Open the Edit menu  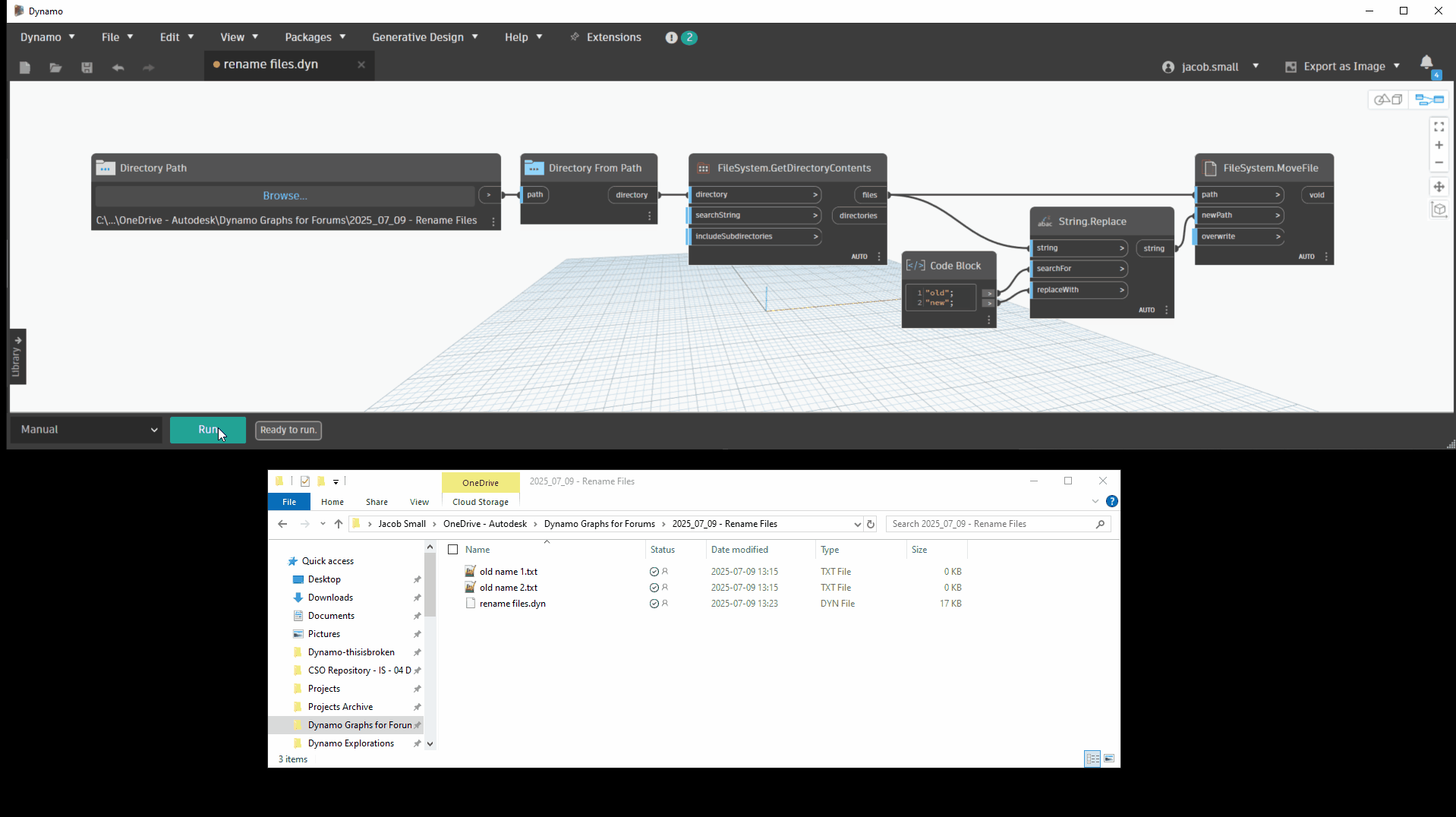coord(177,37)
